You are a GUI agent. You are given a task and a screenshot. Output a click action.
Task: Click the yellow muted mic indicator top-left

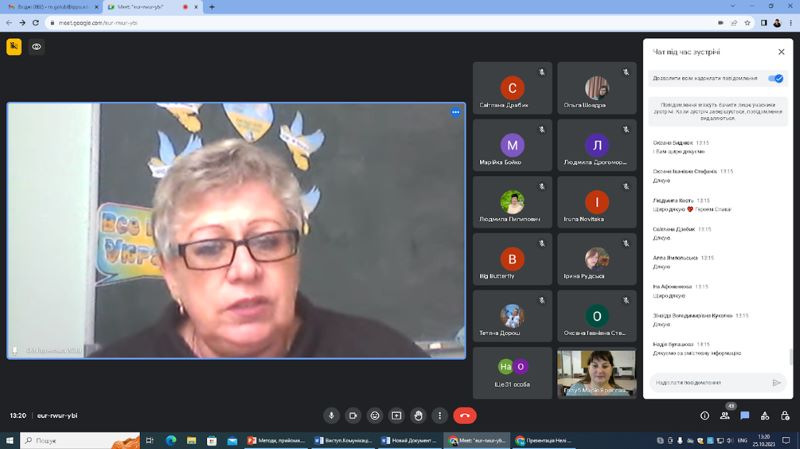pyautogui.click(x=14, y=46)
